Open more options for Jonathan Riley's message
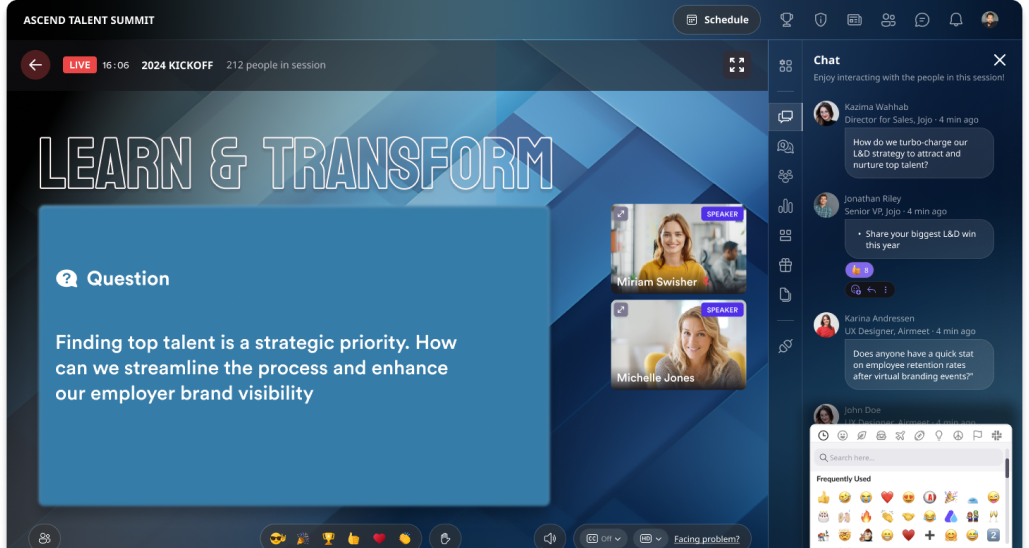Image resolution: width=1029 pixels, height=548 pixels. [885, 289]
